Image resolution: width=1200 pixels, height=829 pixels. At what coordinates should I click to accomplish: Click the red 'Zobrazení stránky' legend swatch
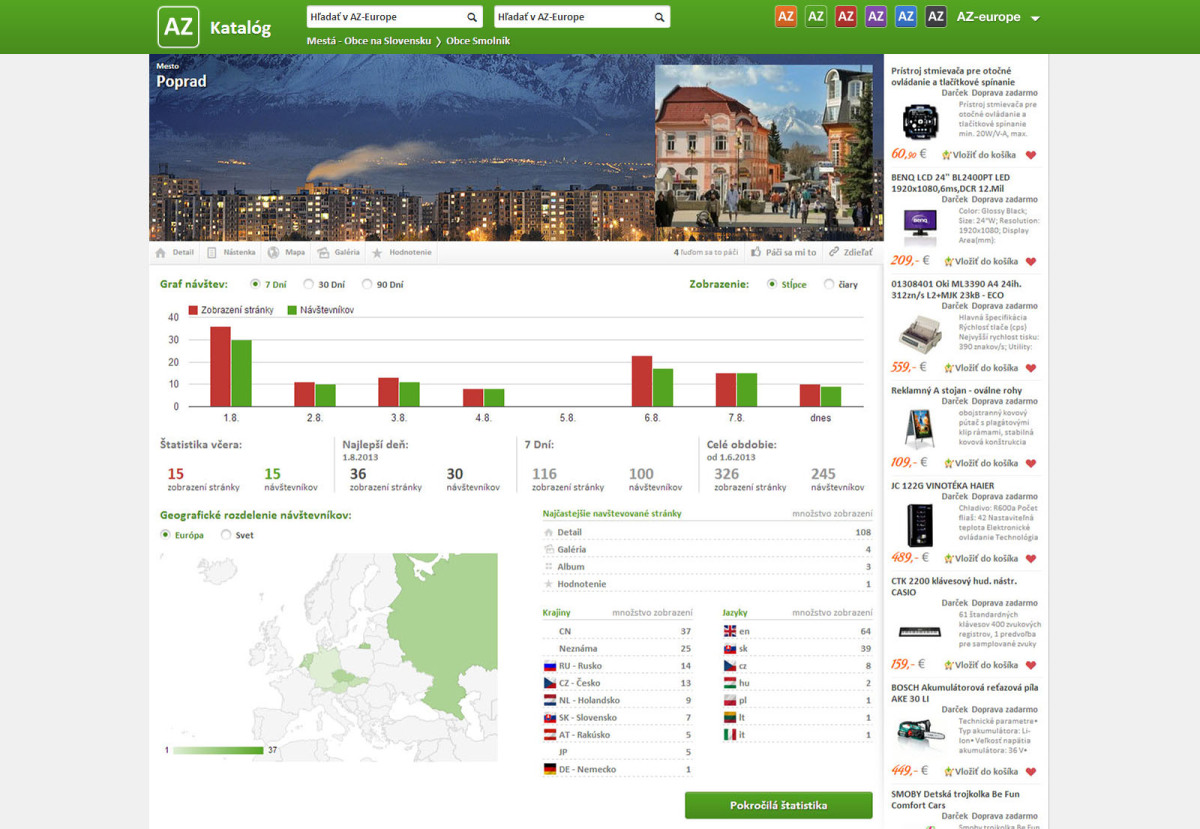194,310
